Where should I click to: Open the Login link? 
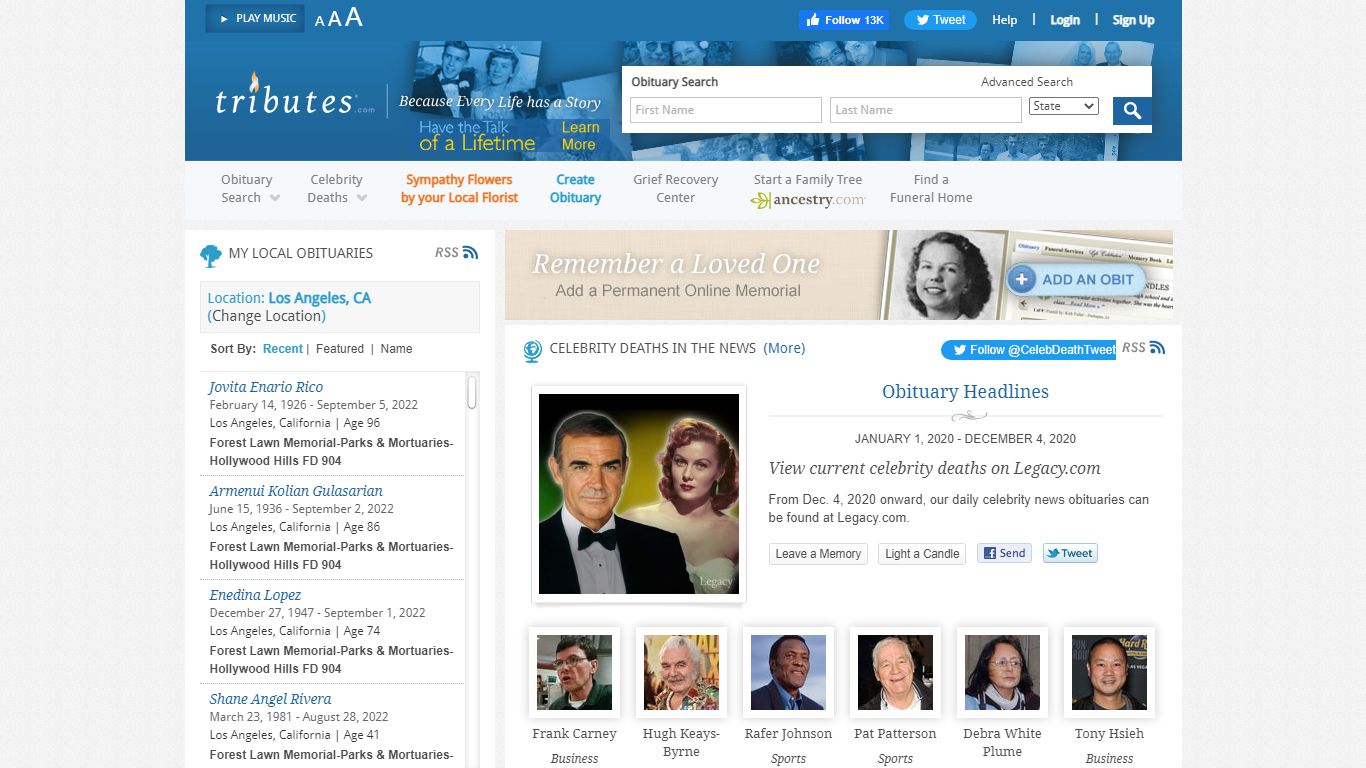click(1065, 20)
